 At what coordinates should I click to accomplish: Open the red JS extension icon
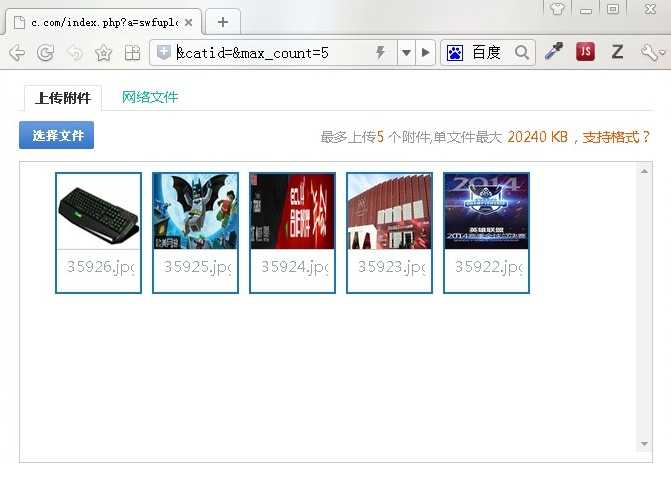click(585, 52)
